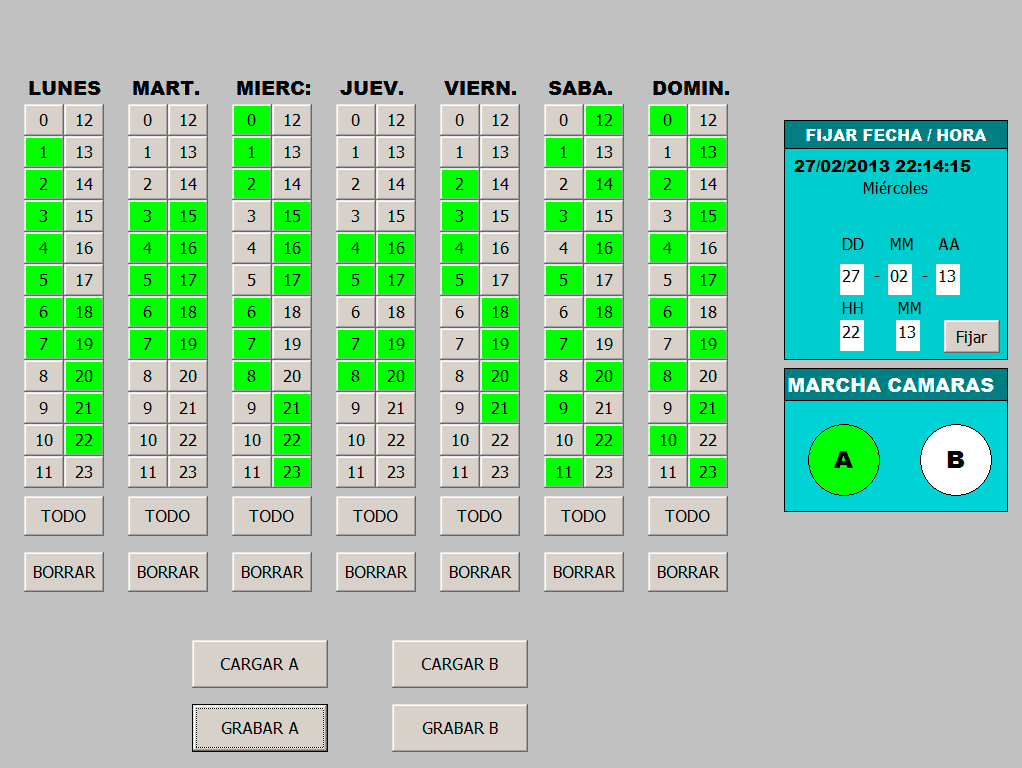Load schedule with CARGAR B
1022x768 pixels.
[460, 664]
